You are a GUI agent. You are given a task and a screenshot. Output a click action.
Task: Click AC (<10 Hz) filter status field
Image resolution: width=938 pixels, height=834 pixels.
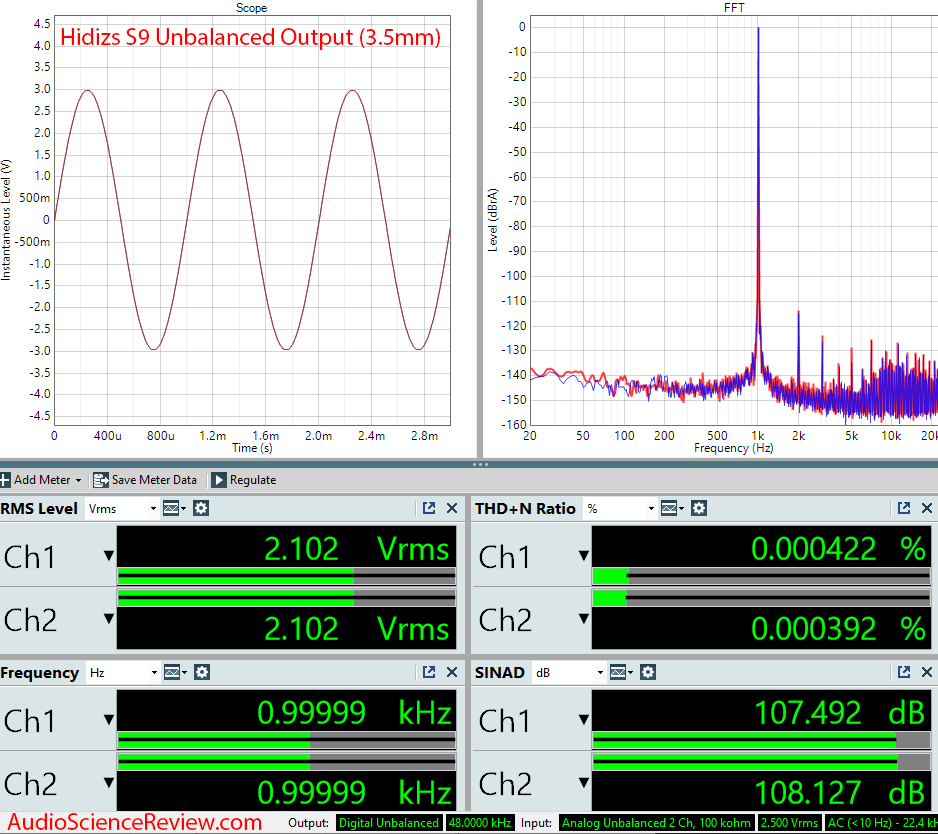[881, 823]
